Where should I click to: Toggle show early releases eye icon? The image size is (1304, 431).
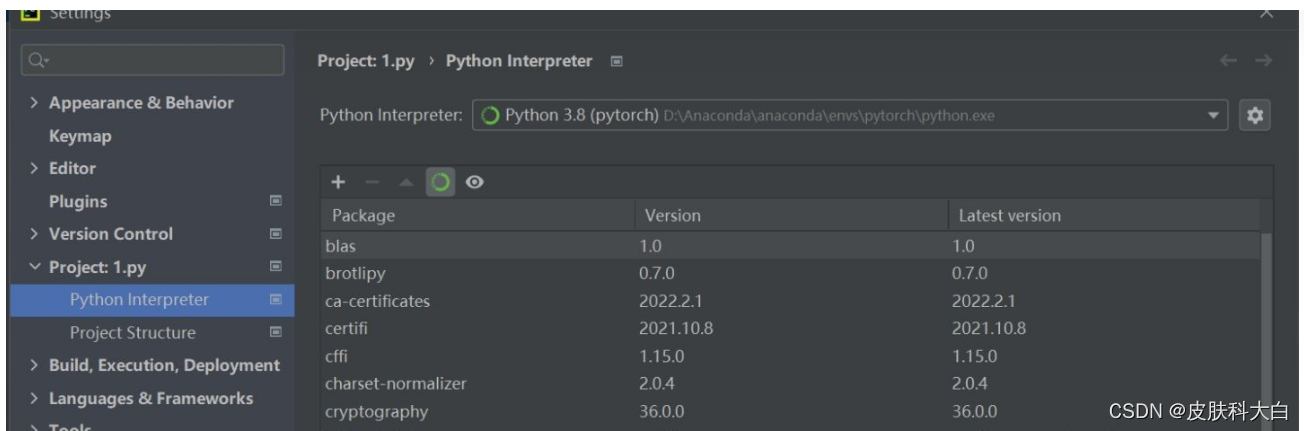point(475,182)
